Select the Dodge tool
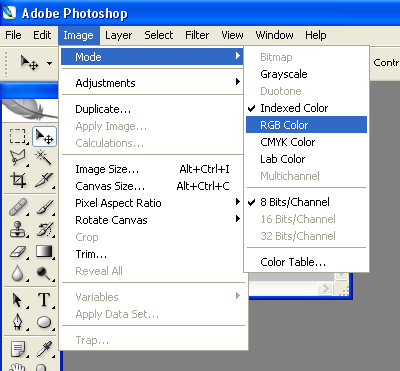The width and height of the screenshot is (400, 371). coord(44,273)
